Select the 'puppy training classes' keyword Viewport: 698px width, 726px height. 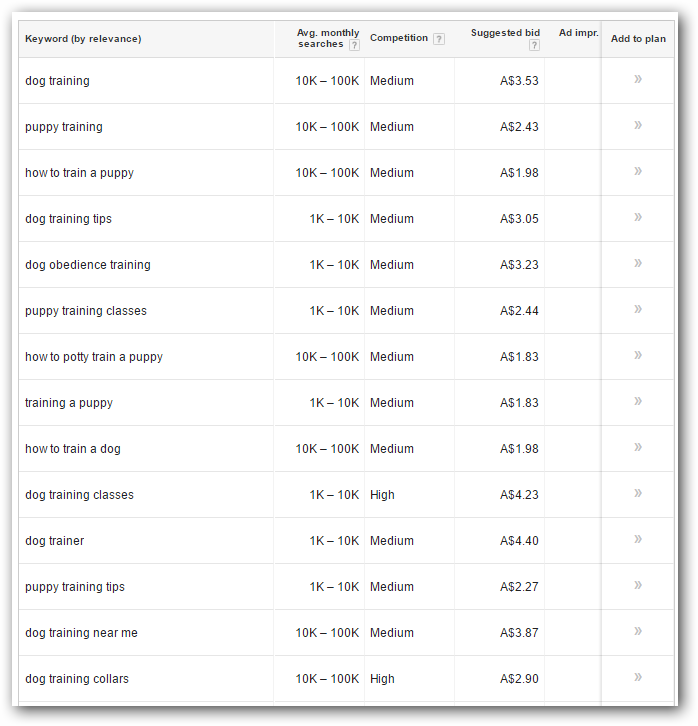tap(86, 311)
